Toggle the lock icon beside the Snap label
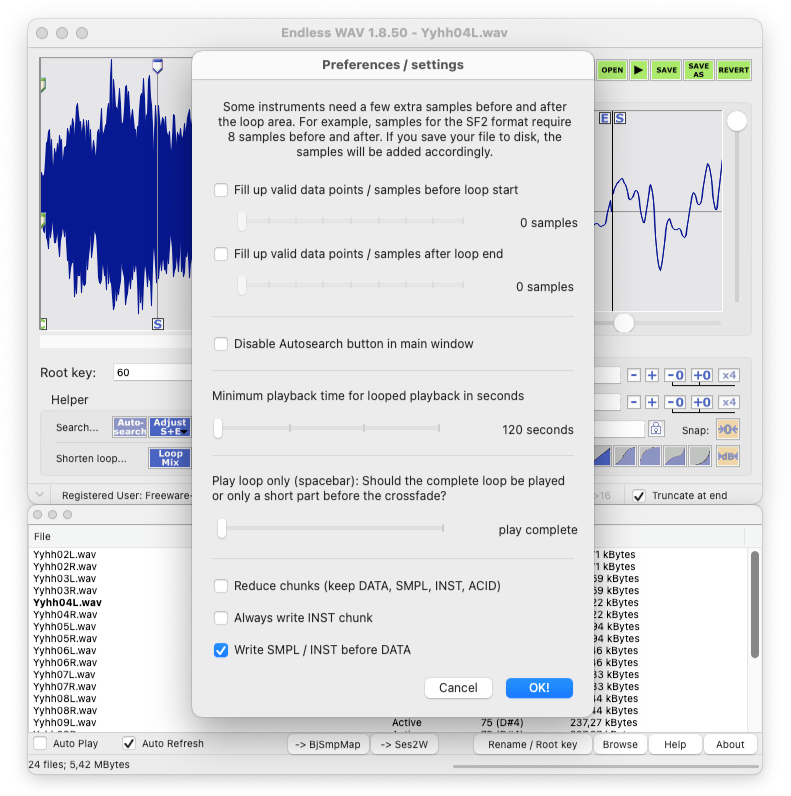 tap(655, 429)
